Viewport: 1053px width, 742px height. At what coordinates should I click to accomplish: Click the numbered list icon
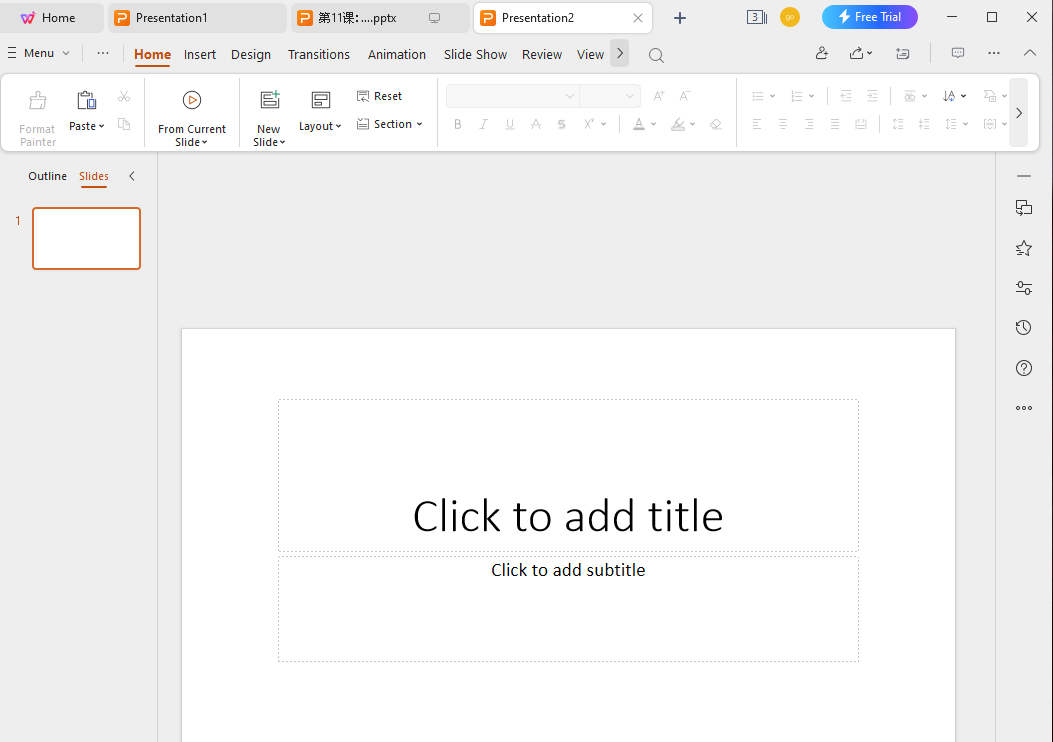tap(797, 96)
